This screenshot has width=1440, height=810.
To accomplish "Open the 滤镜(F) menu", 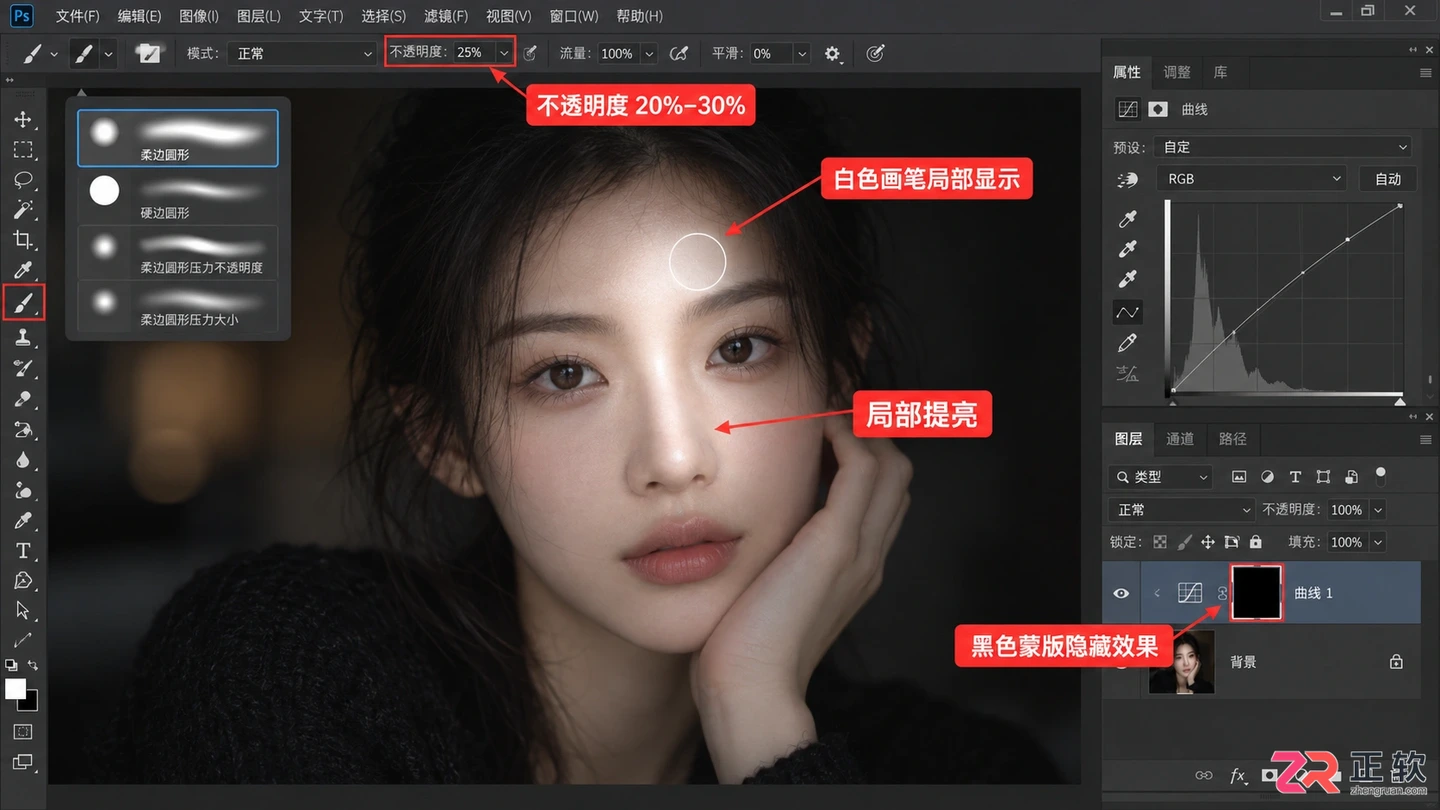I will pyautogui.click(x=446, y=16).
